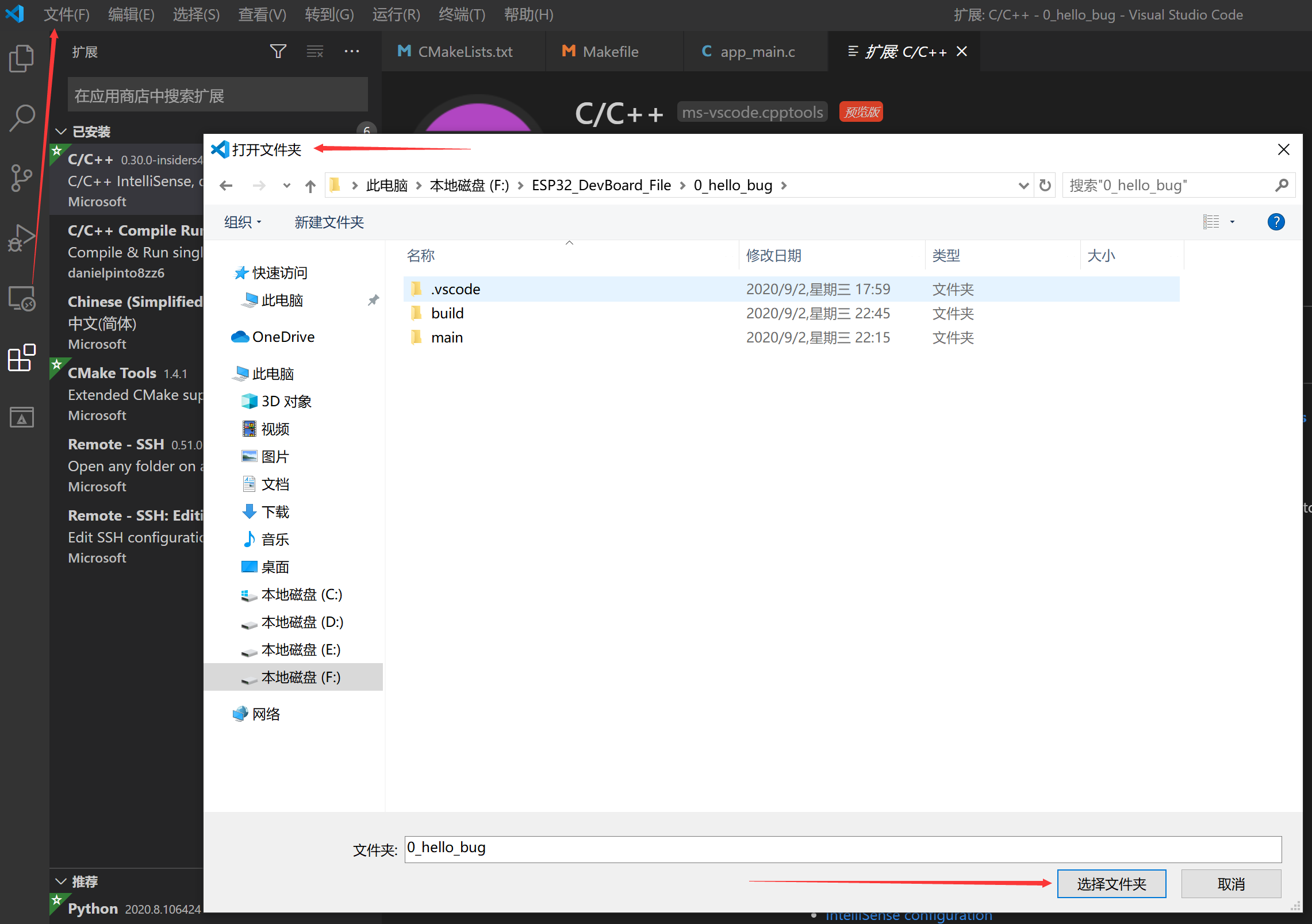Viewport: 1312px width, 924px height.
Task: Open the Source Control view icon
Action: (22, 178)
